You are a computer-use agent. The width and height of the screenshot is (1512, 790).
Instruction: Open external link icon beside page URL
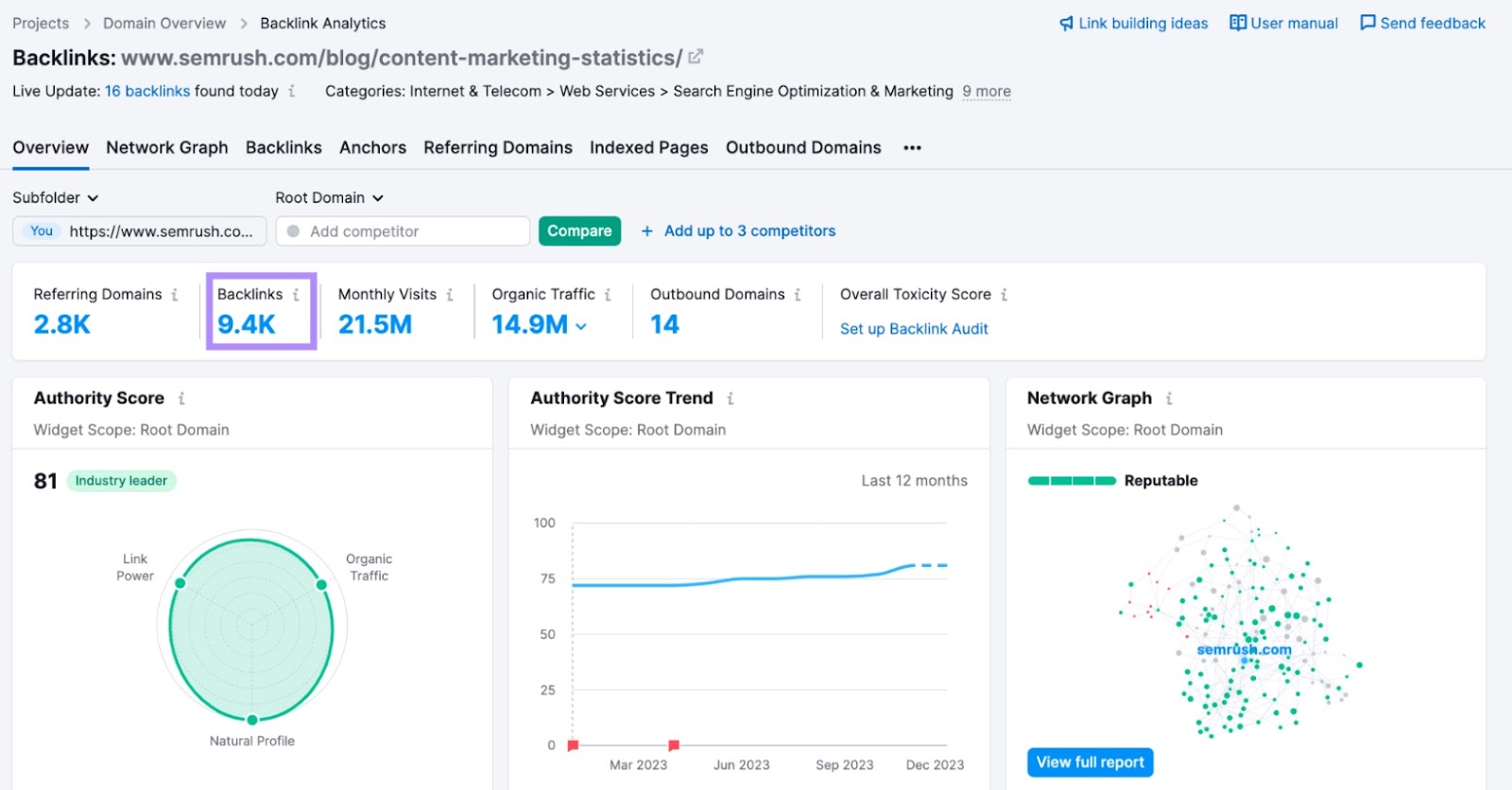(696, 58)
